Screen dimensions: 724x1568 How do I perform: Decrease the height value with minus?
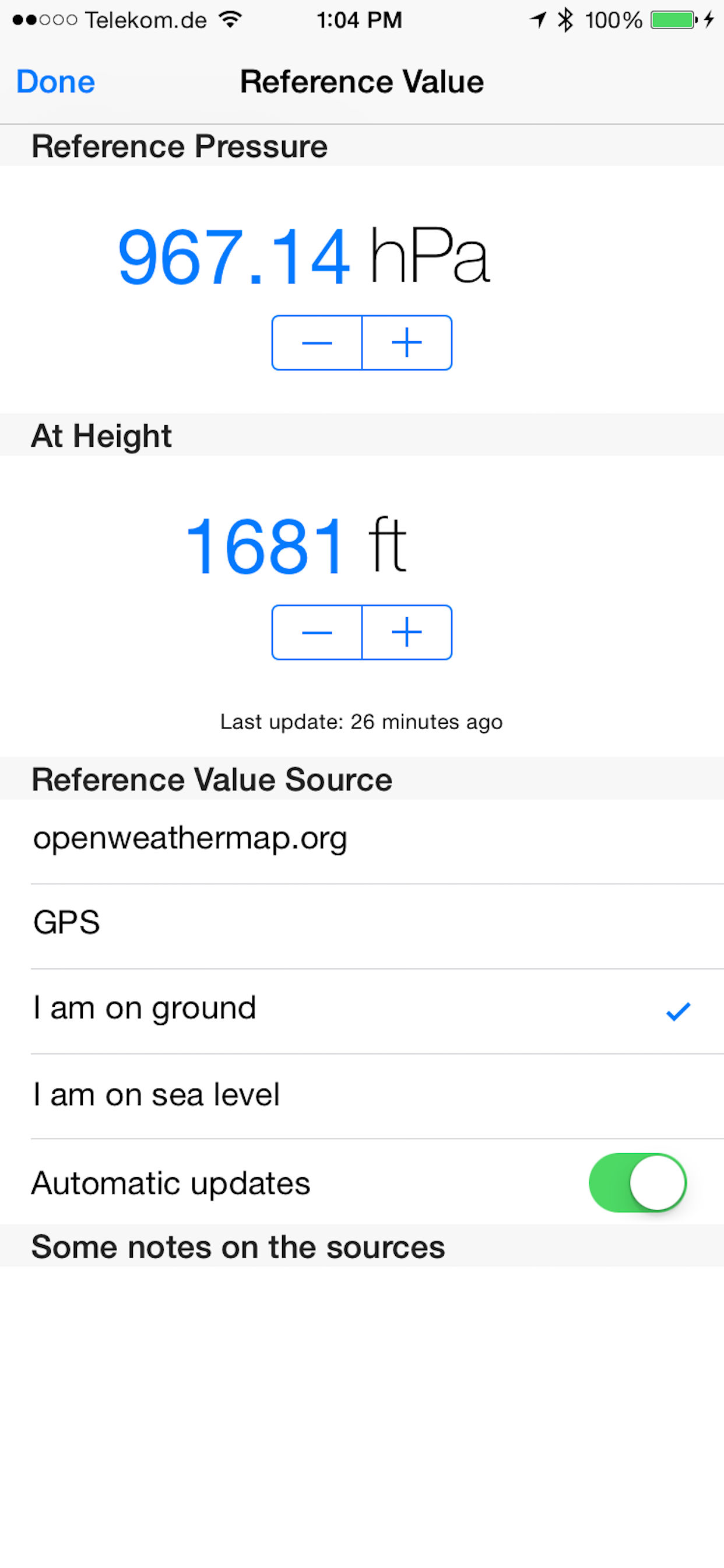click(x=317, y=632)
